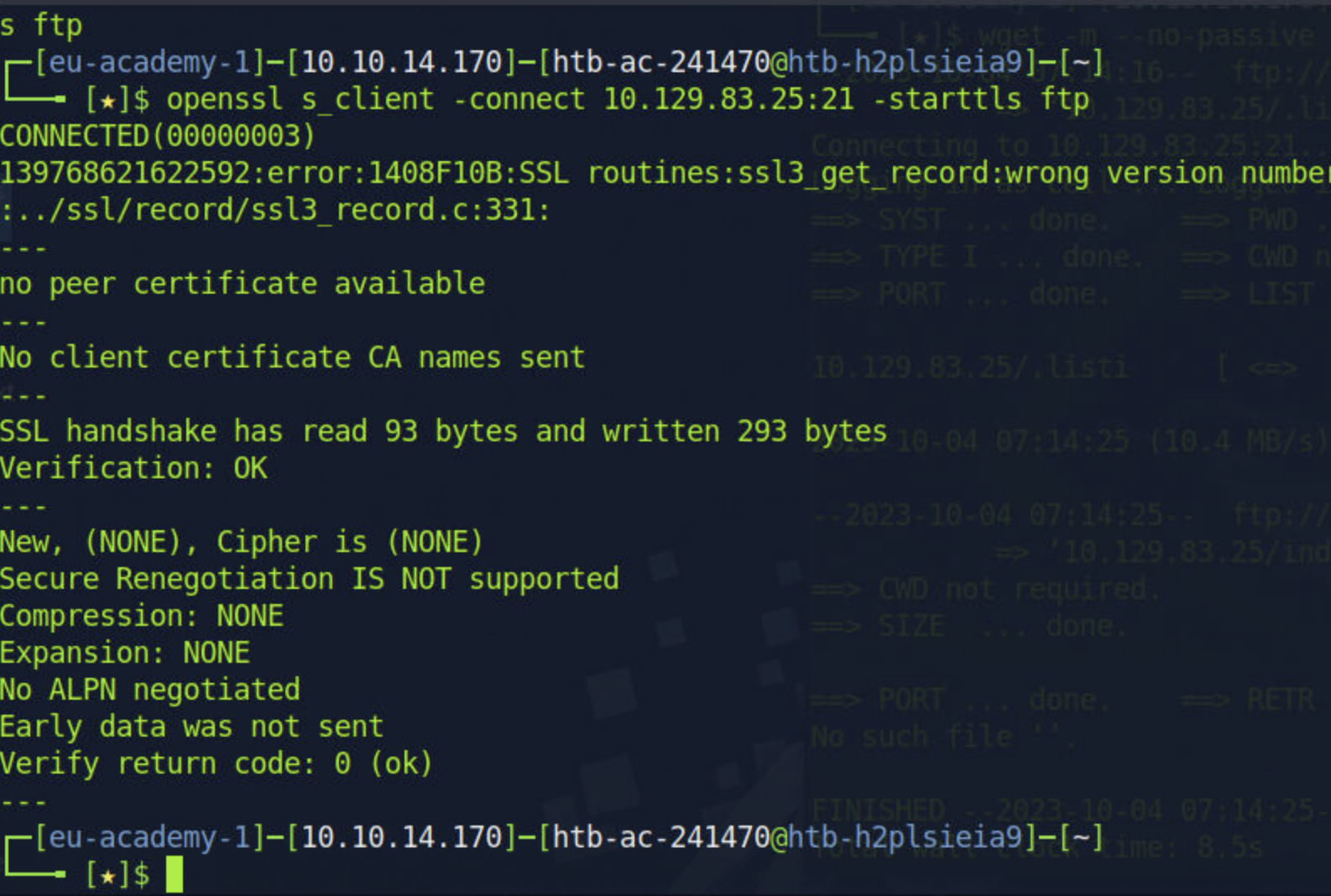1331x896 pixels.
Task: Click the No client certificate CA names line
Action: tap(292, 357)
